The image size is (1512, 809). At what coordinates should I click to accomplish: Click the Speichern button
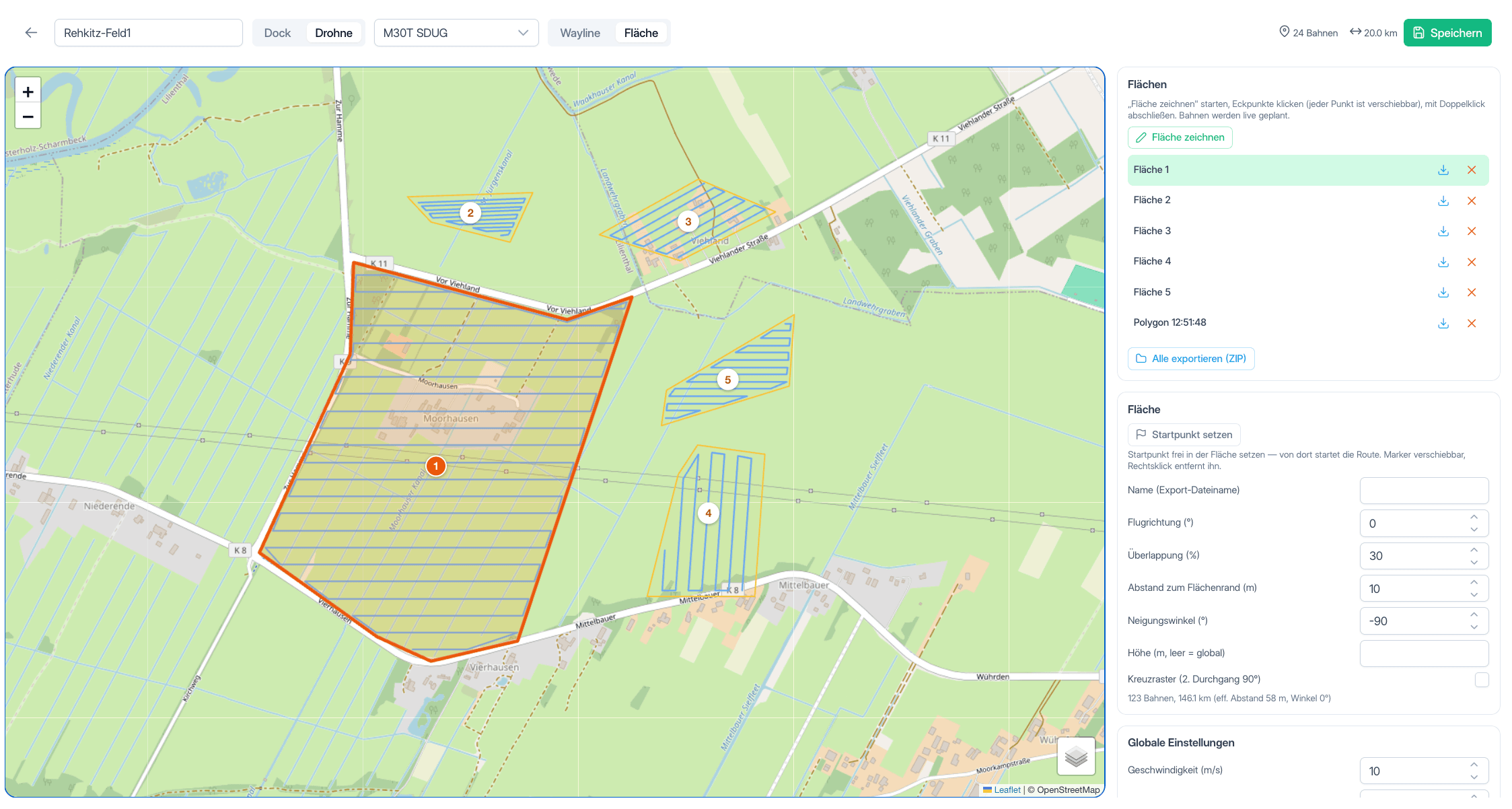1447,33
